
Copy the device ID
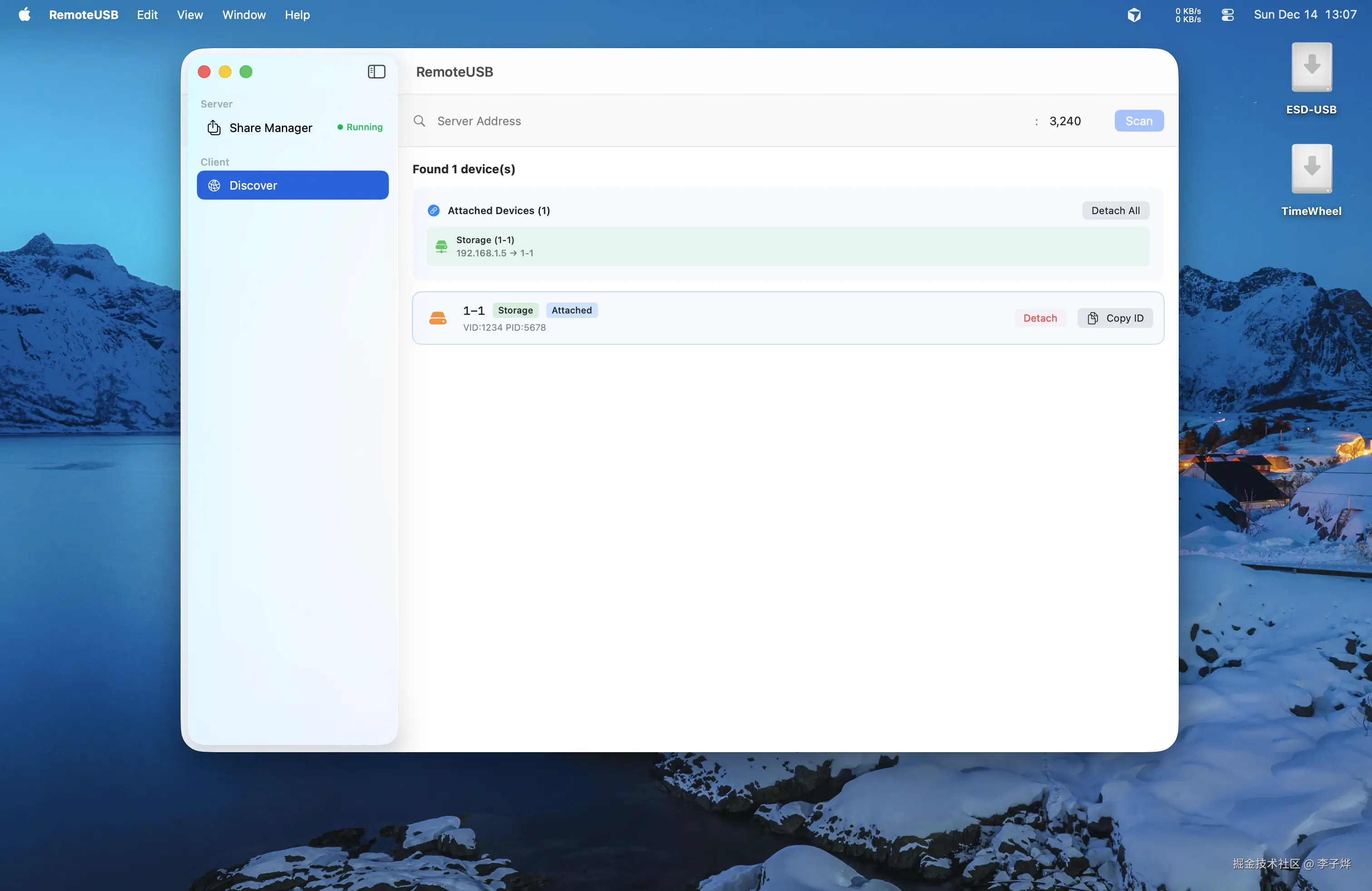pos(1115,318)
